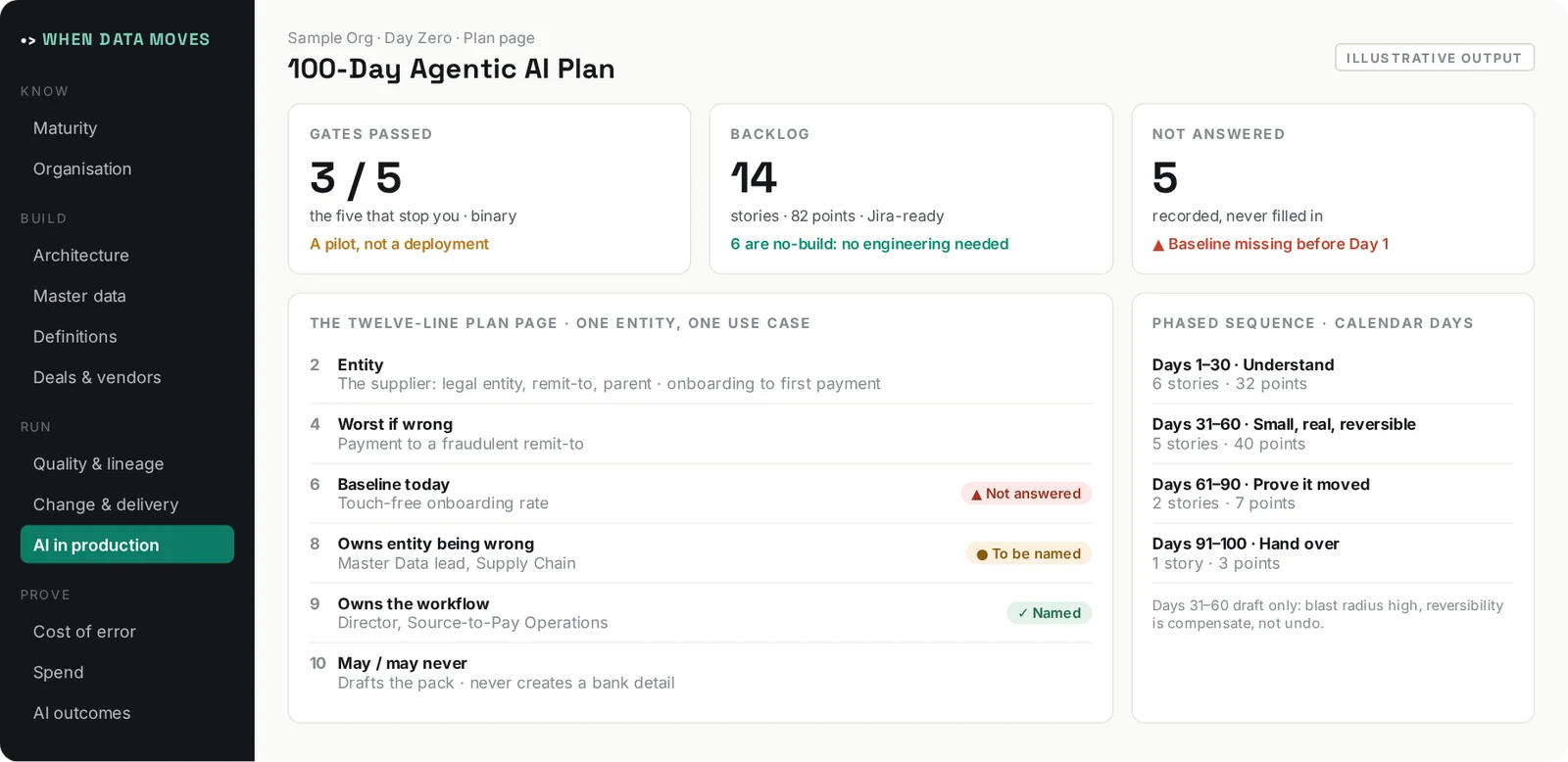The width and height of the screenshot is (1568, 762).
Task: Click 'Days 31–60 · Small, real, reversible' phase
Action: coord(1284,424)
